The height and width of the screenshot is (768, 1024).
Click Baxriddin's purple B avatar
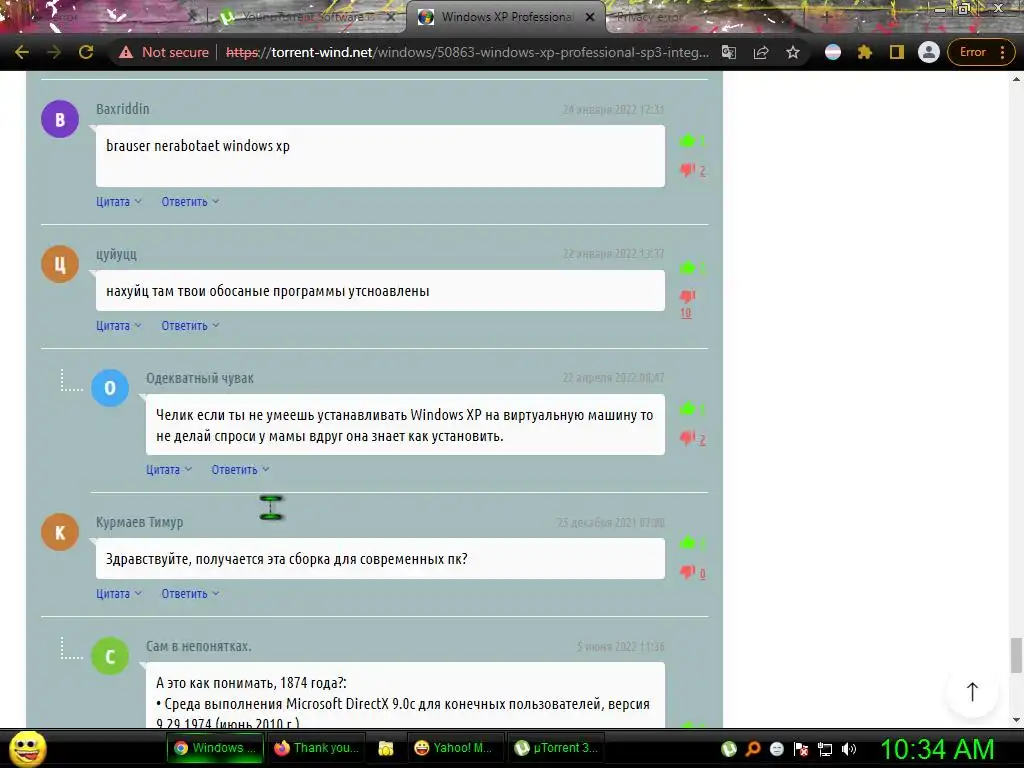pos(60,119)
